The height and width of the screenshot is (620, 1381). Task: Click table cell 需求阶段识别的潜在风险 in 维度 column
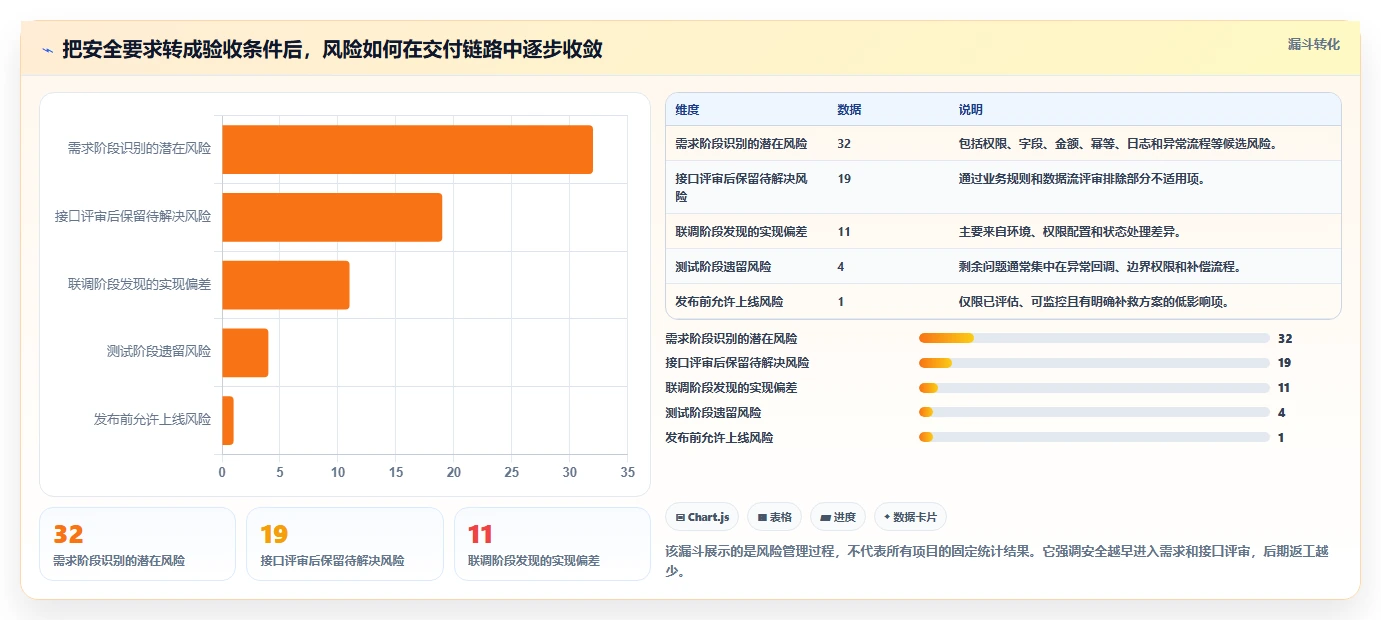click(741, 143)
